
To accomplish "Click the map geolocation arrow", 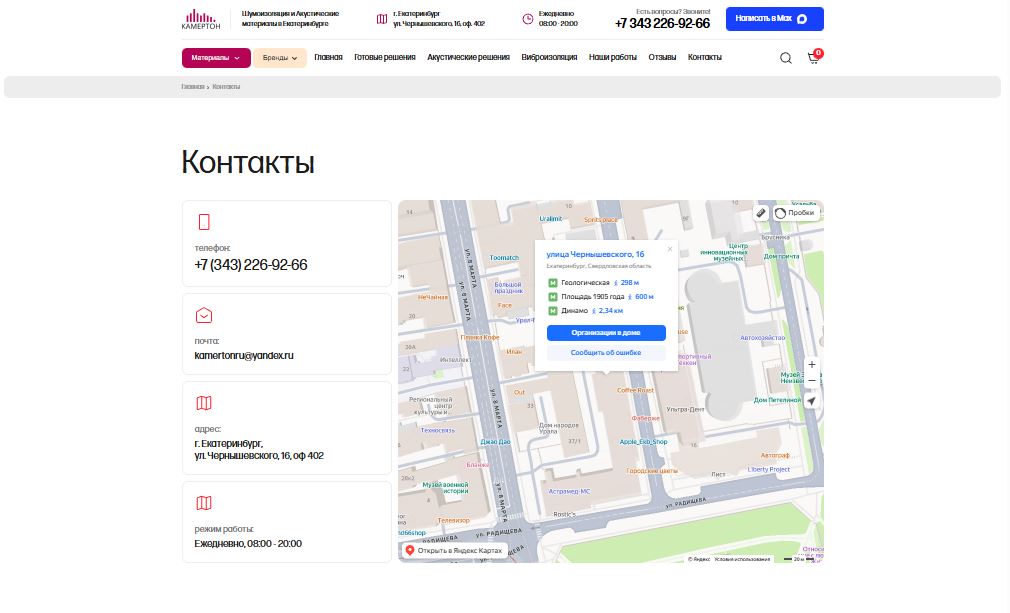I will [x=812, y=401].
